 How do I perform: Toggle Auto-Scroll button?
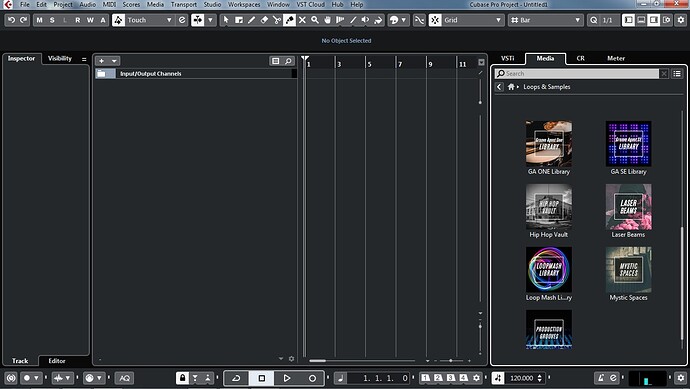pyautogui.click(x=198, y=20)
